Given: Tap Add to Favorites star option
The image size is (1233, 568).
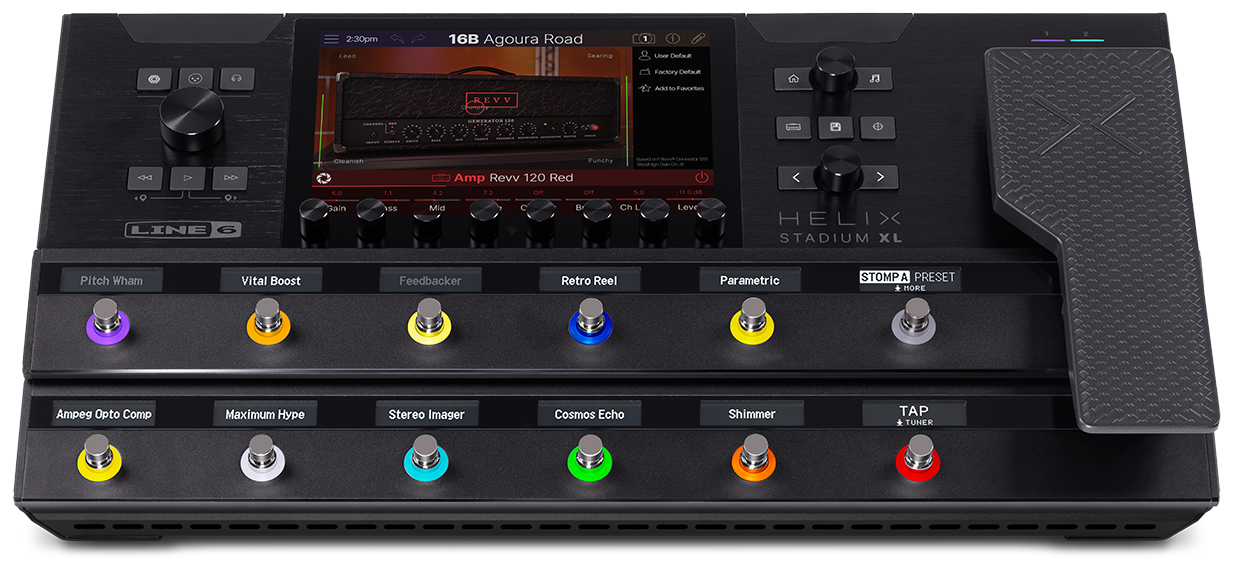Looking at the screenshot, I should pyautogui.click(x=672, y=88).
